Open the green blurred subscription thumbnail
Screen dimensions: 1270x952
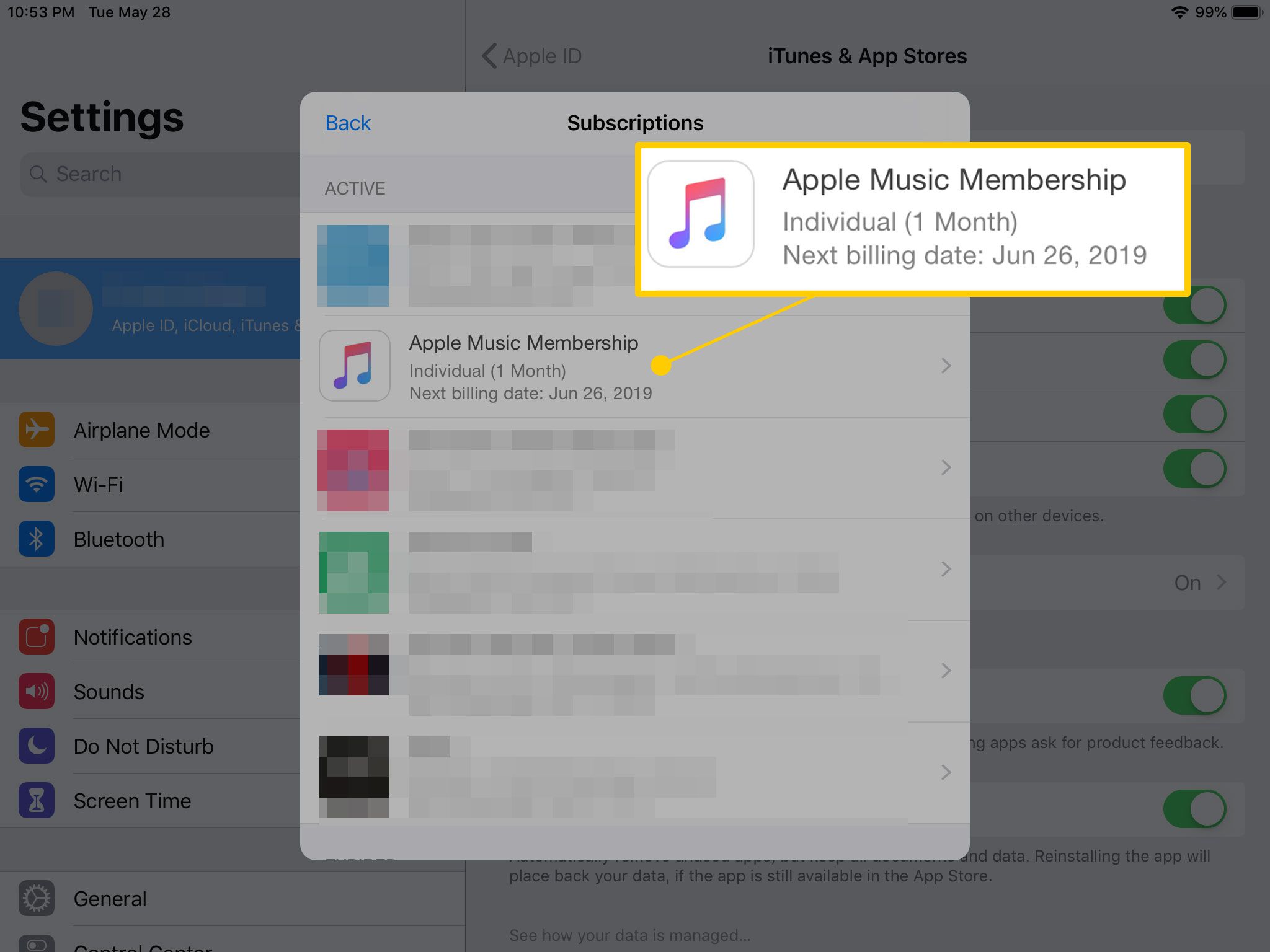click(353, 572)
